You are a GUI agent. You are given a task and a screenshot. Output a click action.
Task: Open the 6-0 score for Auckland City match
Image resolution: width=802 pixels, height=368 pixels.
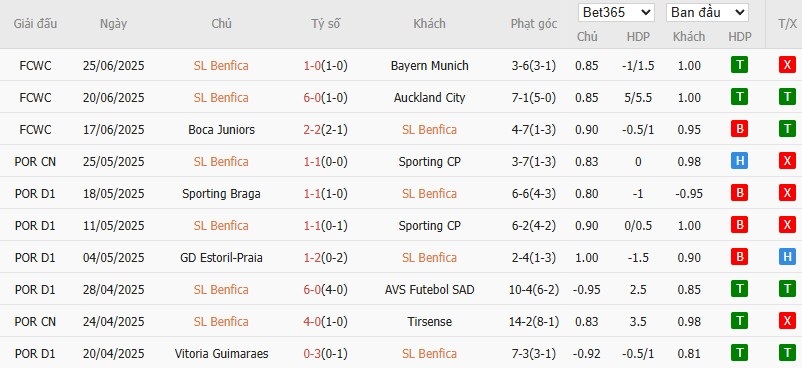[x=312, y=97]
